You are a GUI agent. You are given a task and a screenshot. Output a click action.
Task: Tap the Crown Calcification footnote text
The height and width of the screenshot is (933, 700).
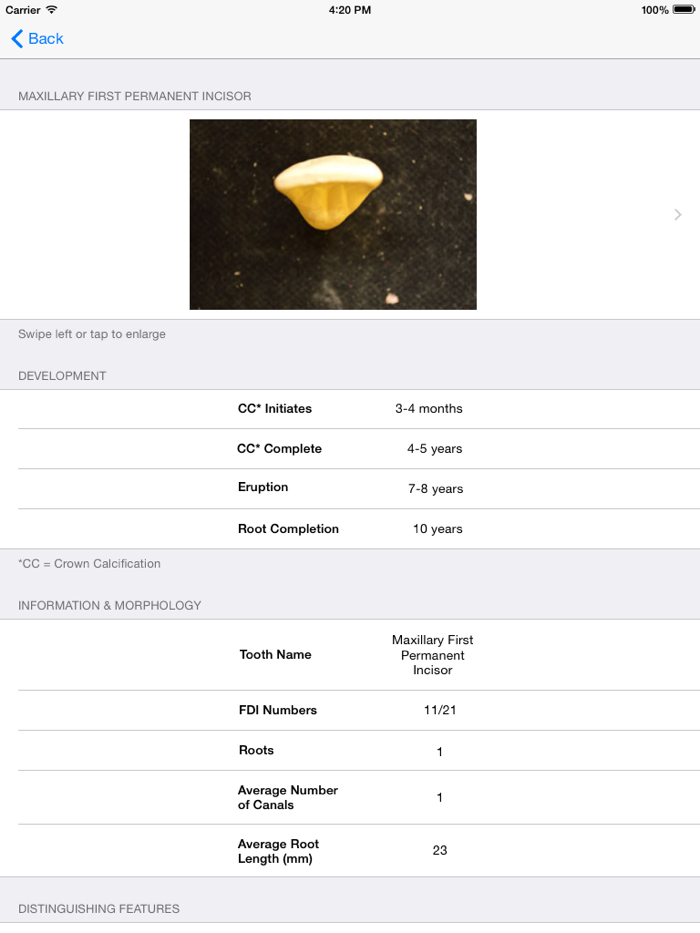click(86, 563)
